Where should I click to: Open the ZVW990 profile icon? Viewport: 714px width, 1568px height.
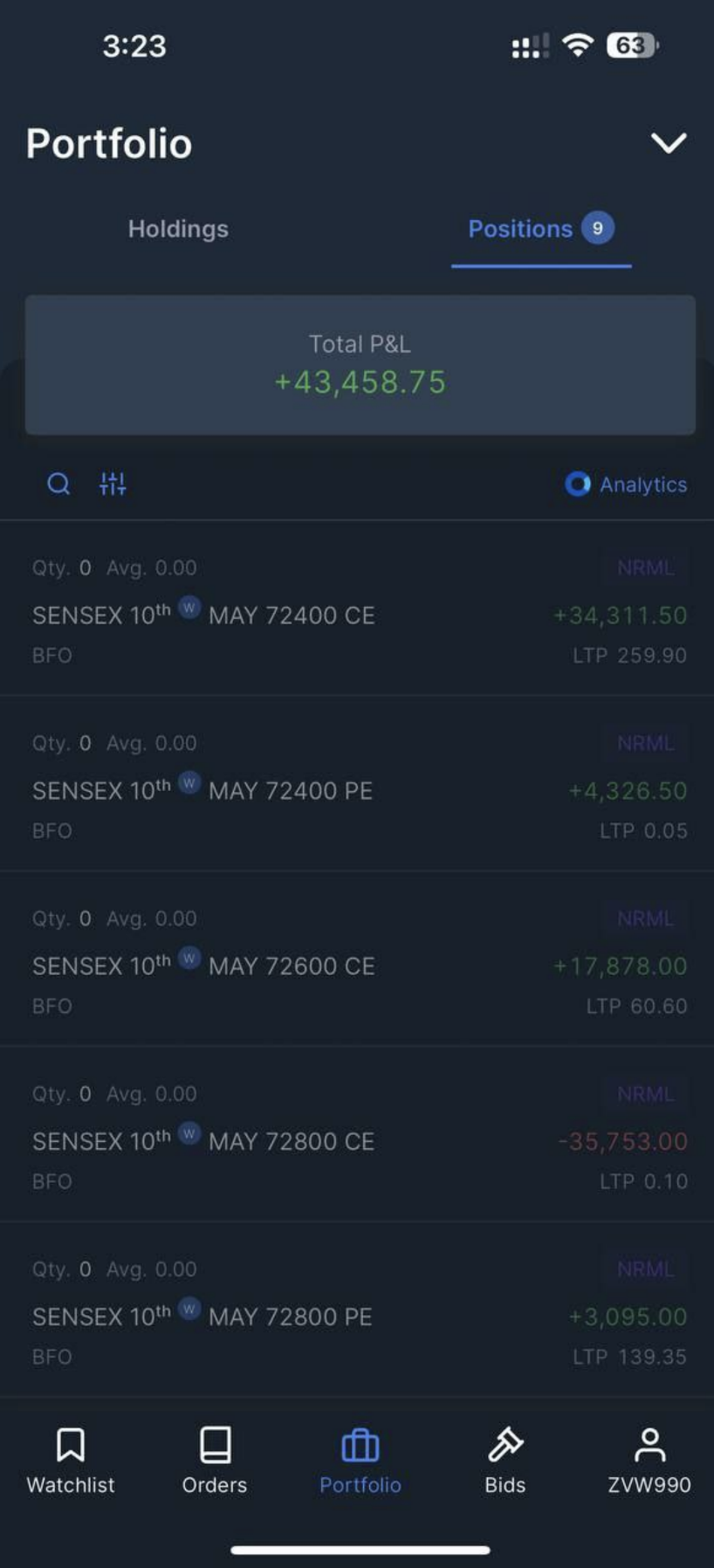649,1445
